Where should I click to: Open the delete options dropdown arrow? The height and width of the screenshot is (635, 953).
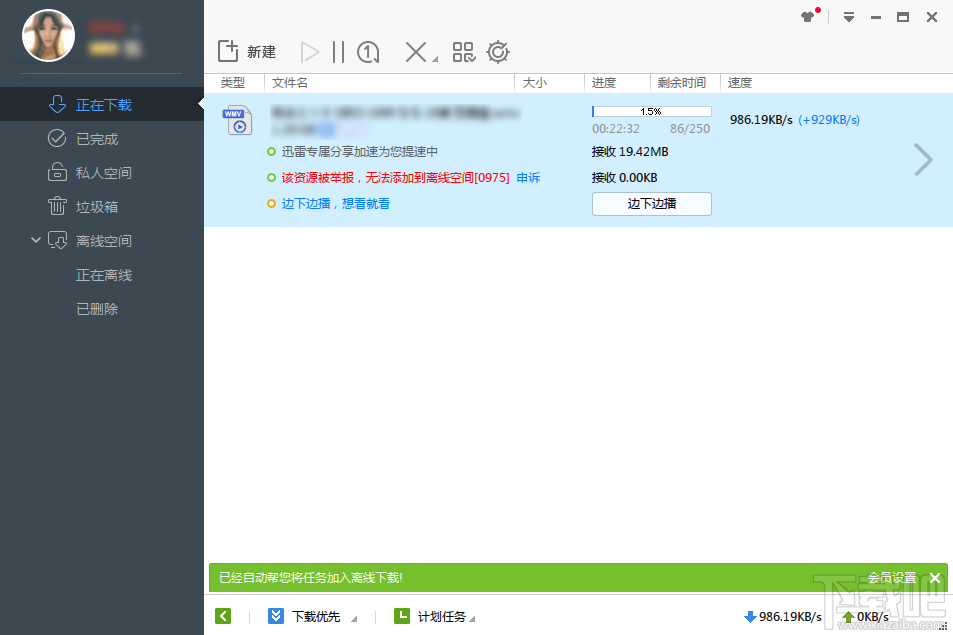435,59
